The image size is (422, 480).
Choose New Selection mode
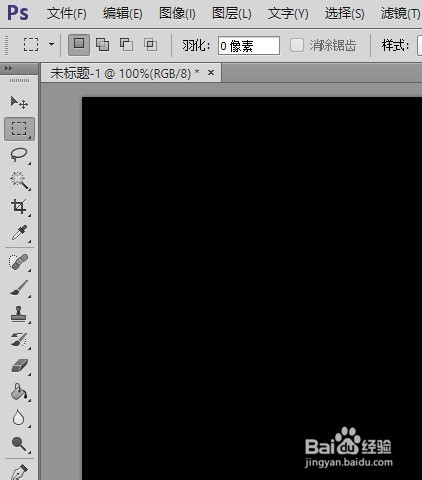(x=79, y=44)
